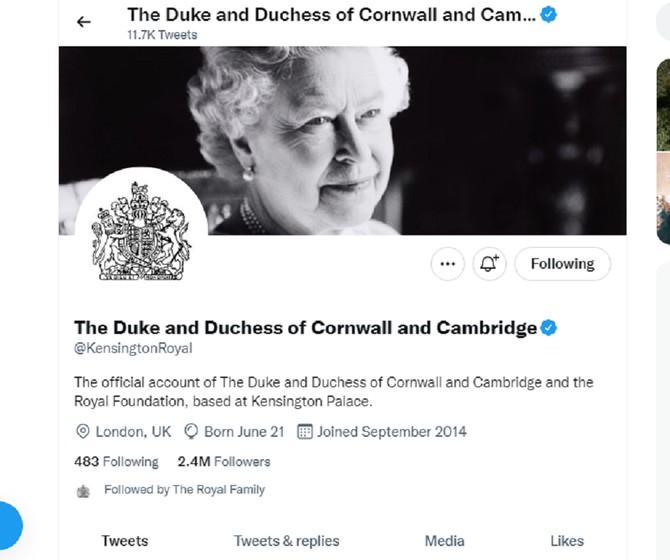View the 2.4M Followers list
This screenshot has height=560, width=670.
(224, 461)
